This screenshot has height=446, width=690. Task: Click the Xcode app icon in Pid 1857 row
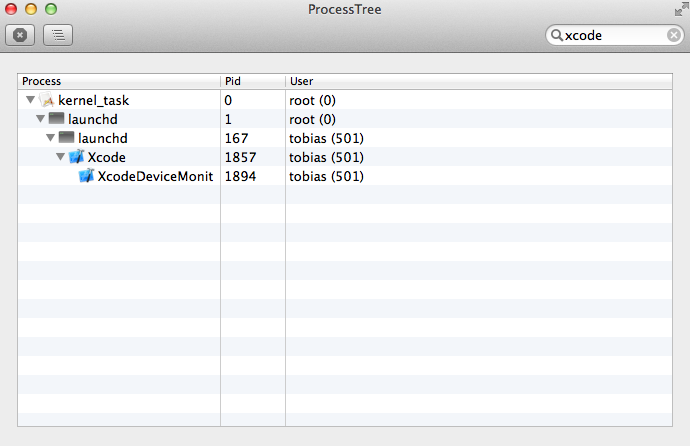pyautogui.click(x=77, y=156)
